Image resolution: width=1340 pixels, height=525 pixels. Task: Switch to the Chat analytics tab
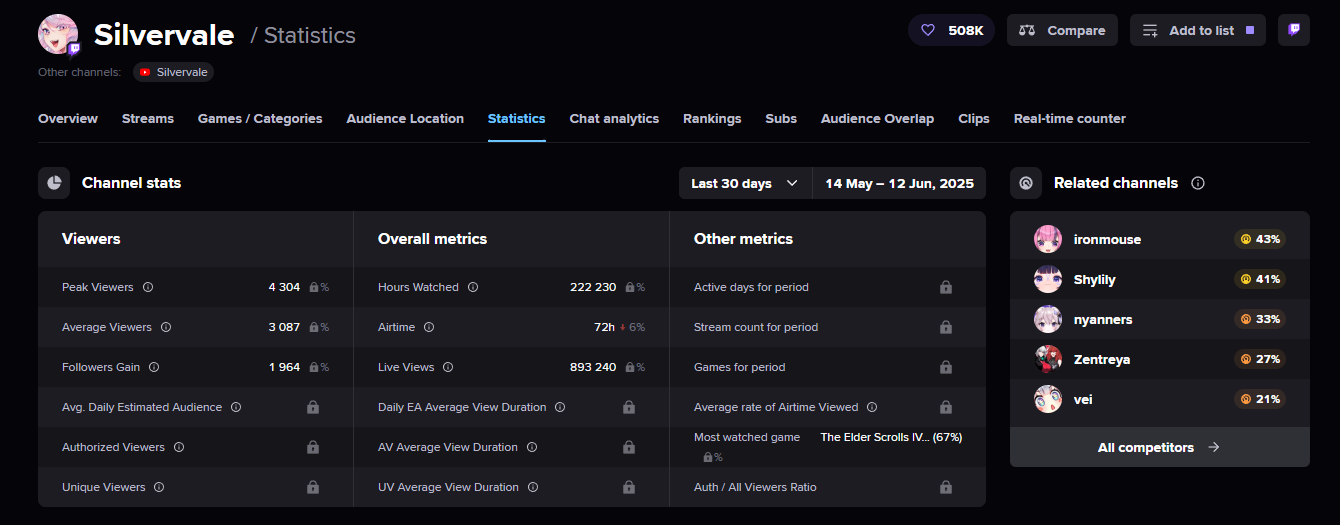(614, 118)
